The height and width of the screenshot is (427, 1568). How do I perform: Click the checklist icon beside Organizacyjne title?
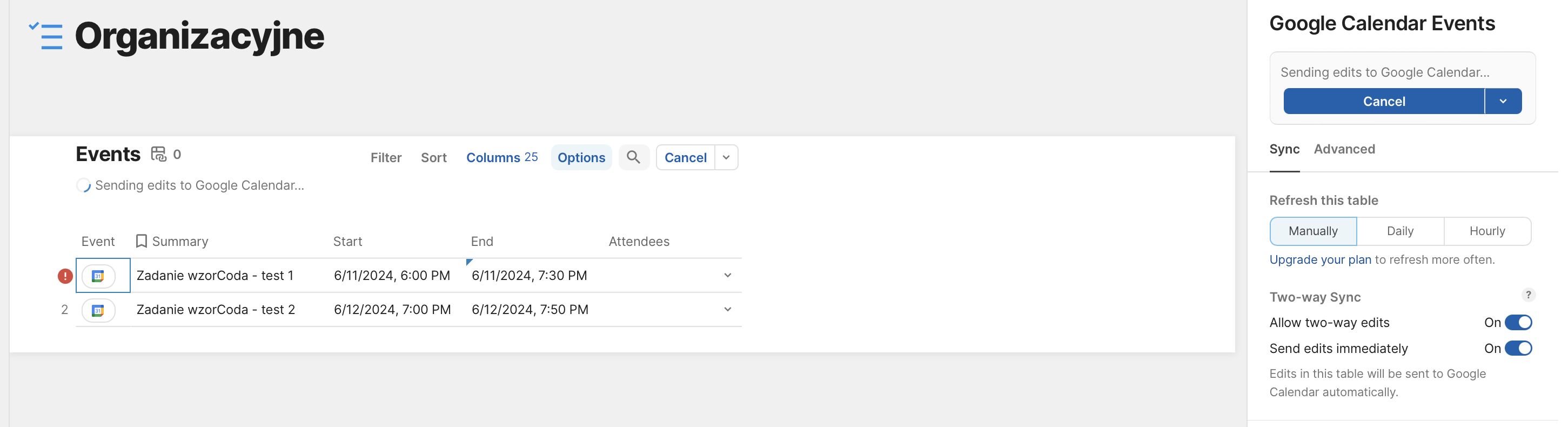coord(46,36)
